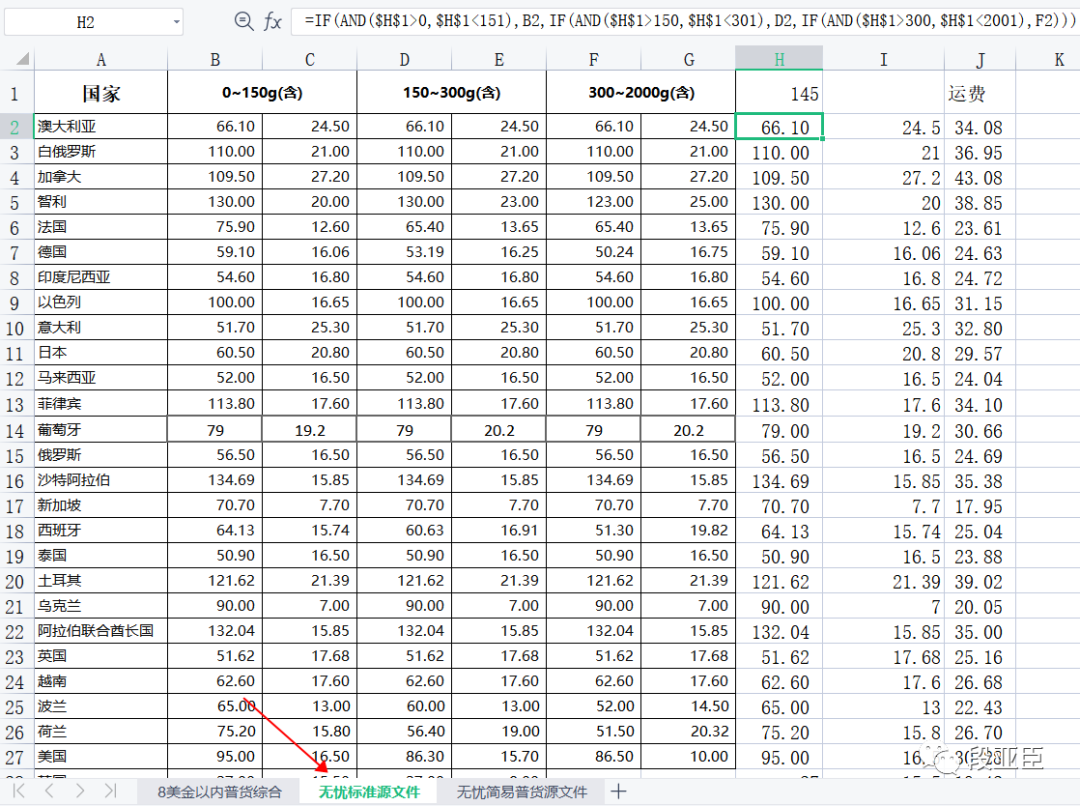Select column A header
The image size is (1080, 806).
101,59
